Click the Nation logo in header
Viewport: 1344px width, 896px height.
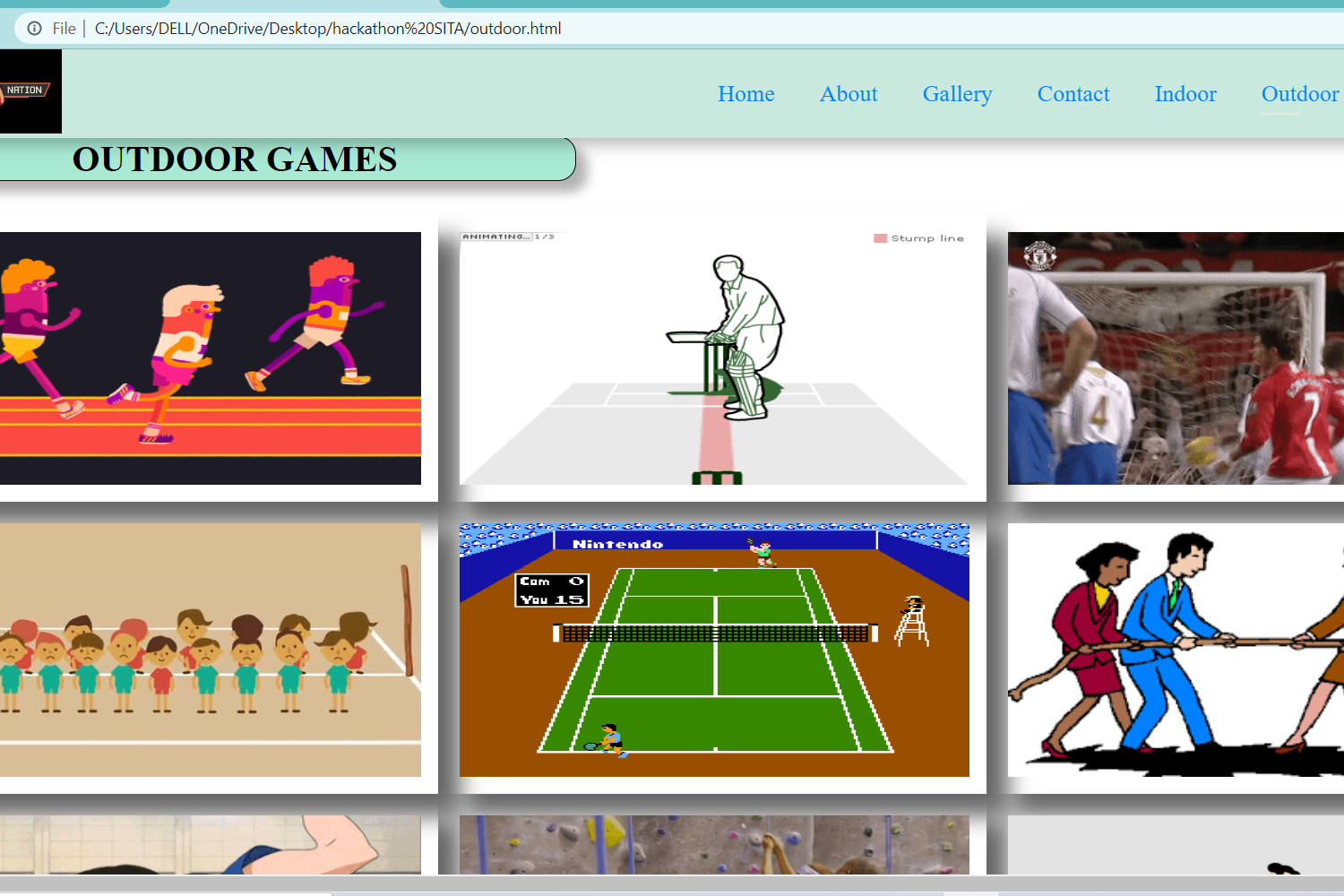tap(30, 91)
